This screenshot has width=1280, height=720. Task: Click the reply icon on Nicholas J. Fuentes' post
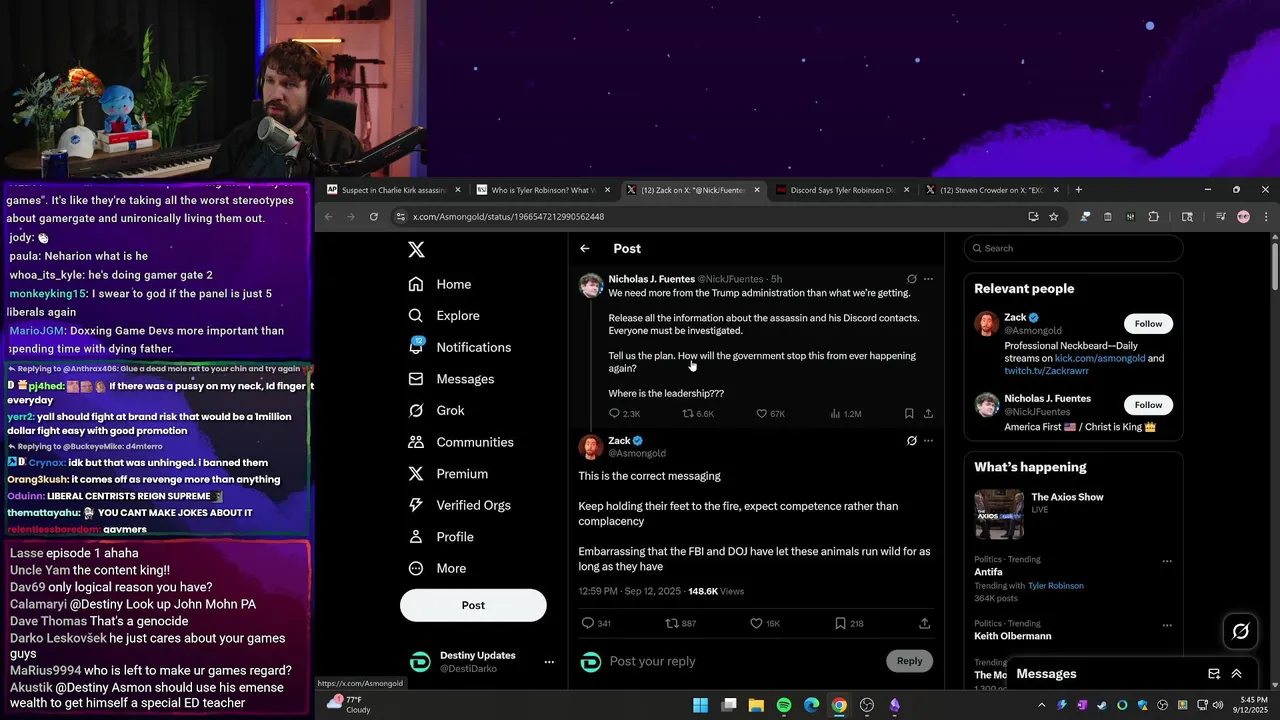click(x=615, y=413)
